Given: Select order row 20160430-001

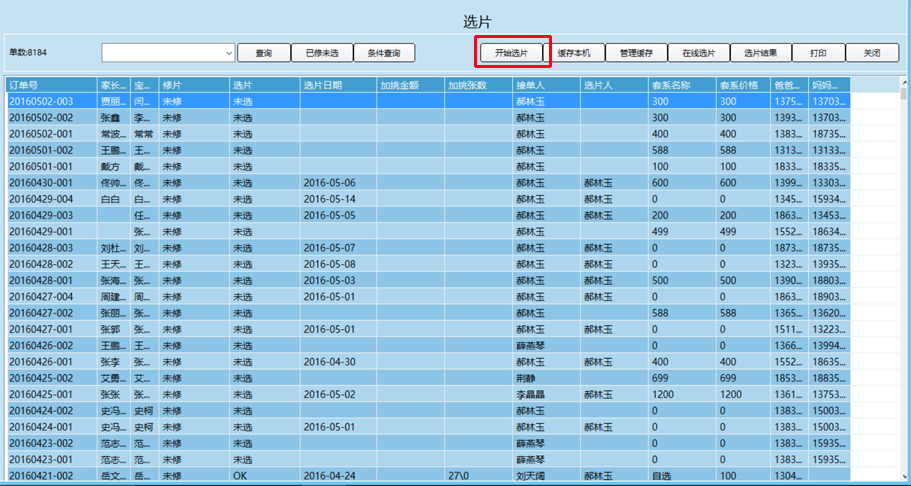Looking at the screenshot, I should click(x=428, y=183).
